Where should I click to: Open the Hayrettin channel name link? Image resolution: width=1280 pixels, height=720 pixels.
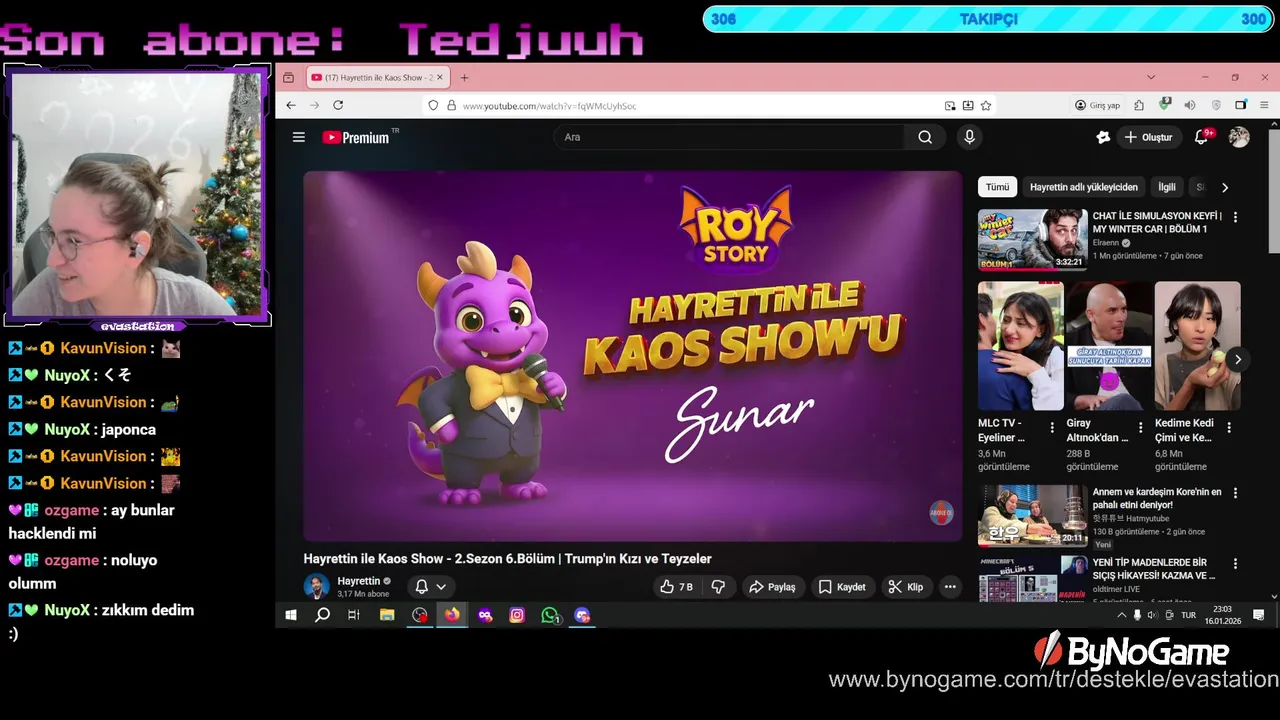coord(358,581)
